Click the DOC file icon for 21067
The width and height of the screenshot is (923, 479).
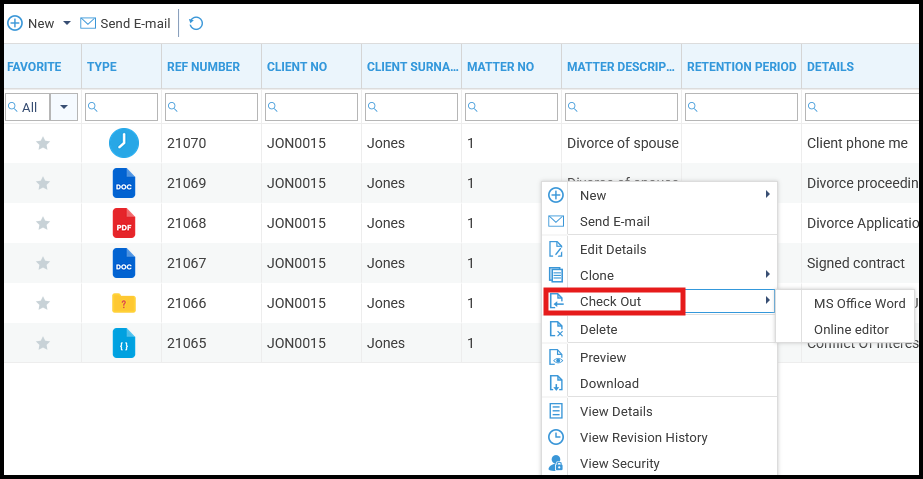click(x=123, y=263)
